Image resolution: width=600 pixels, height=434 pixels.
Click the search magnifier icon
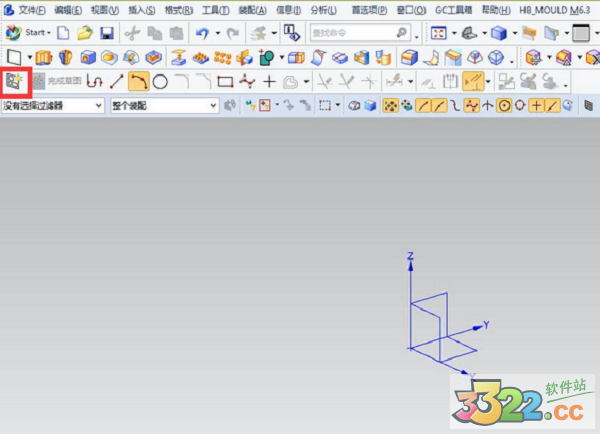point(401,33)
